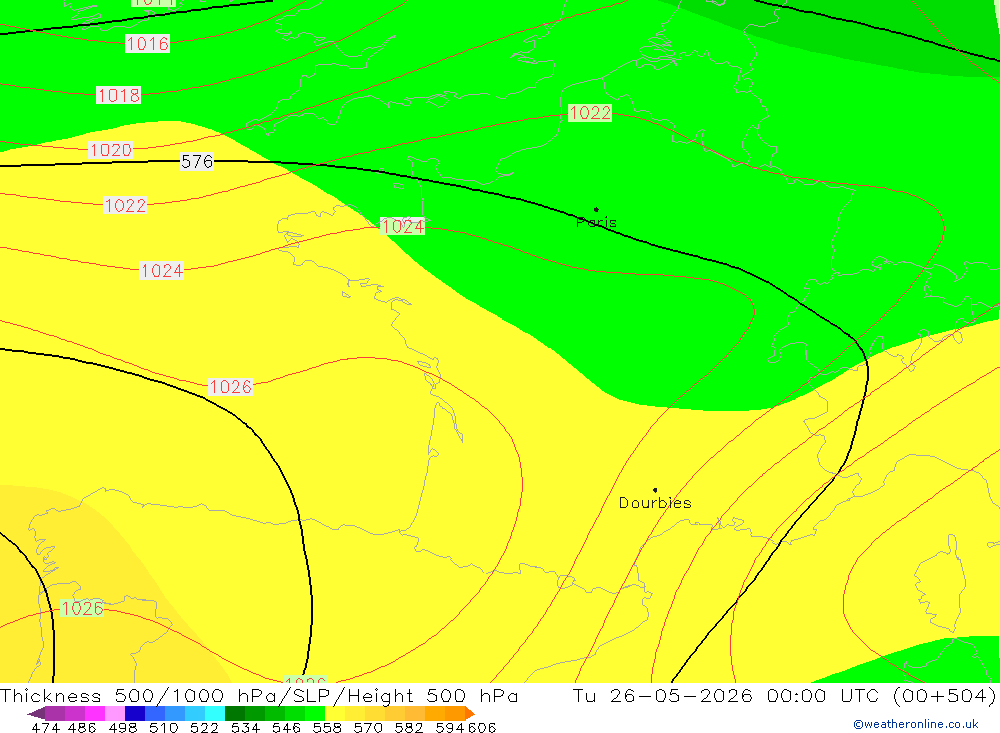Screen dimensions: 1000x733
Task: Click the 1022 label below the 1020 label
Action: tap(125, 205)
